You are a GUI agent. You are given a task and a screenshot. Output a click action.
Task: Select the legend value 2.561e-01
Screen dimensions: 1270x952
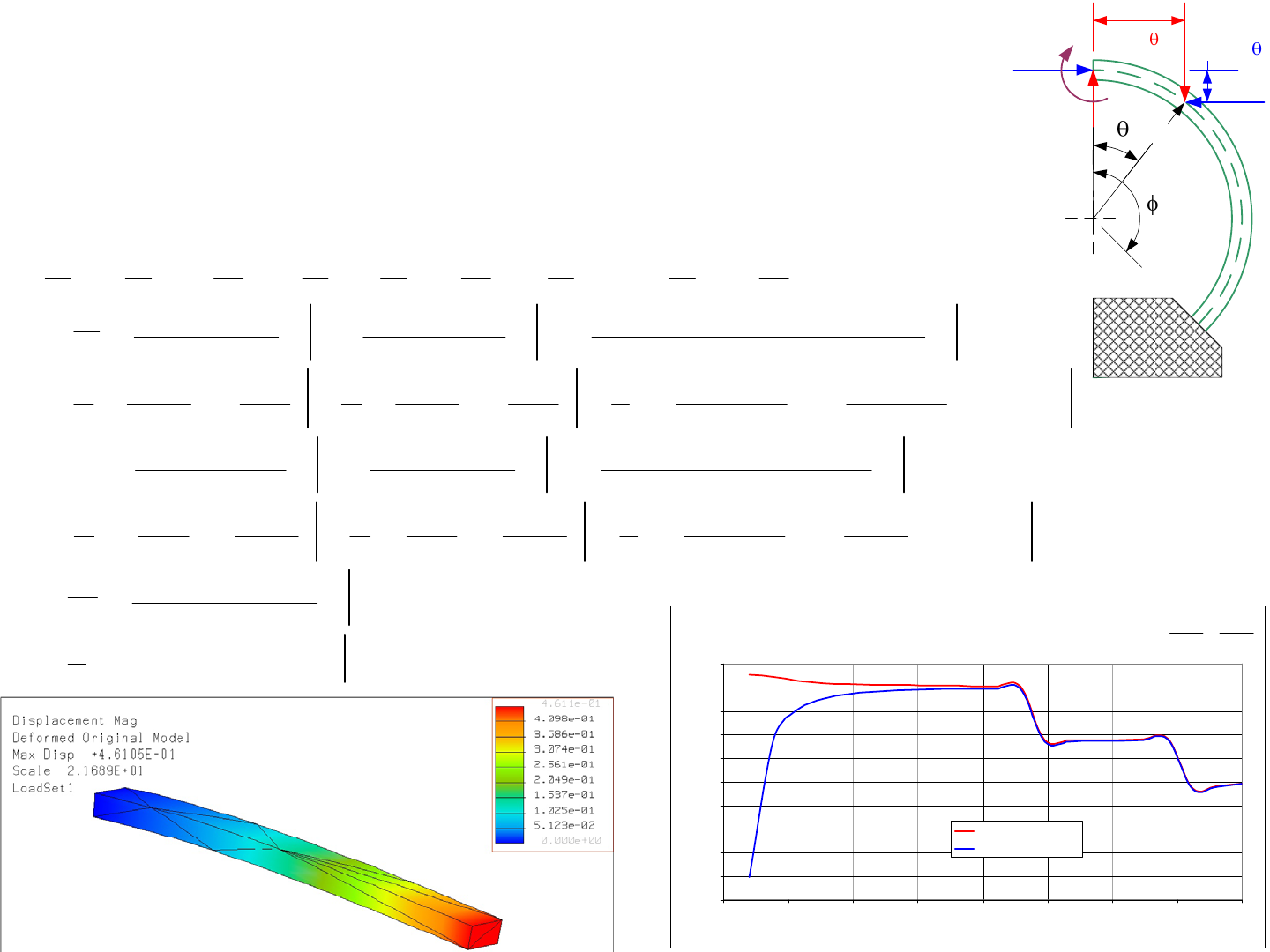564,764
